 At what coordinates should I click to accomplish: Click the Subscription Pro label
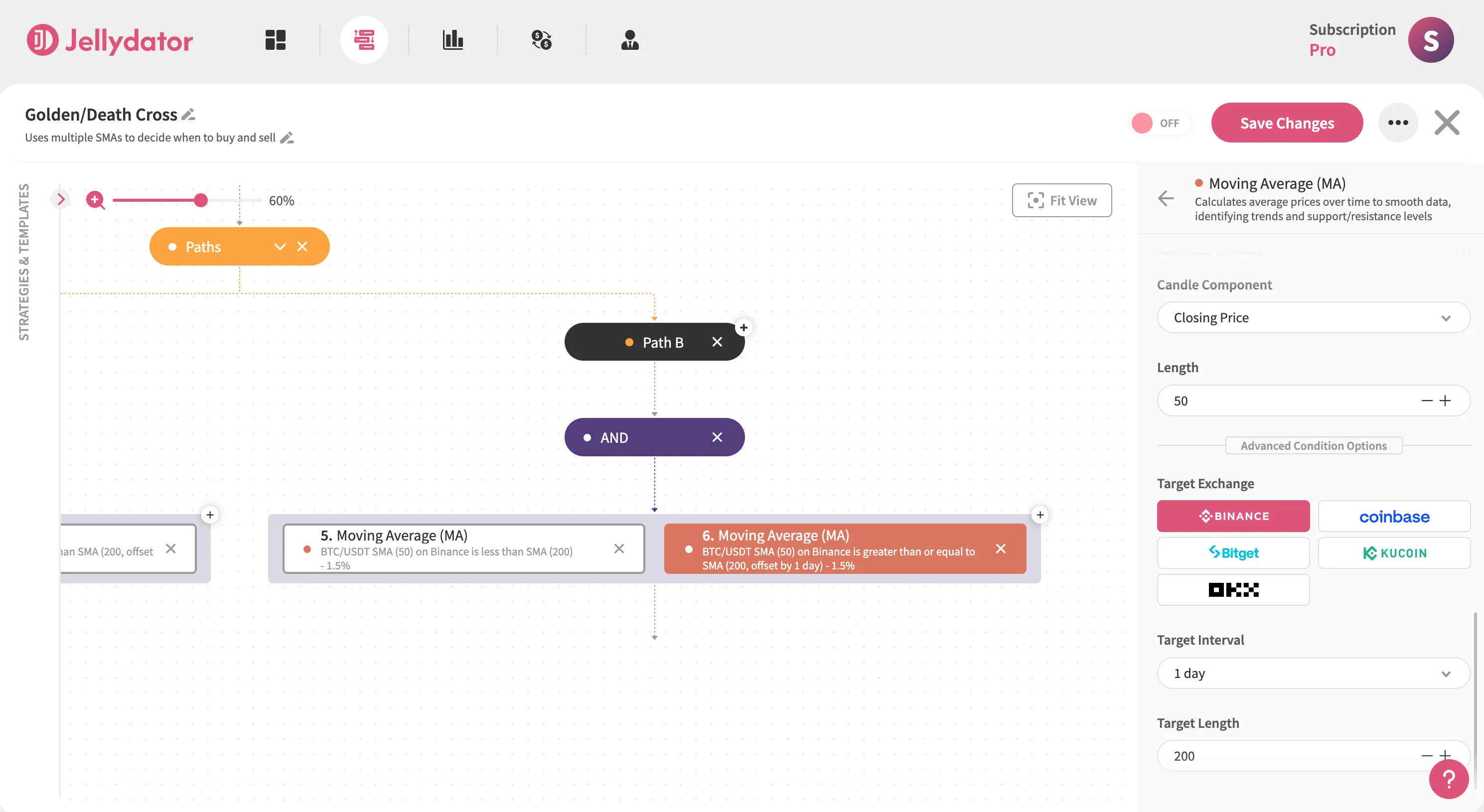(x=1352, y=40)
